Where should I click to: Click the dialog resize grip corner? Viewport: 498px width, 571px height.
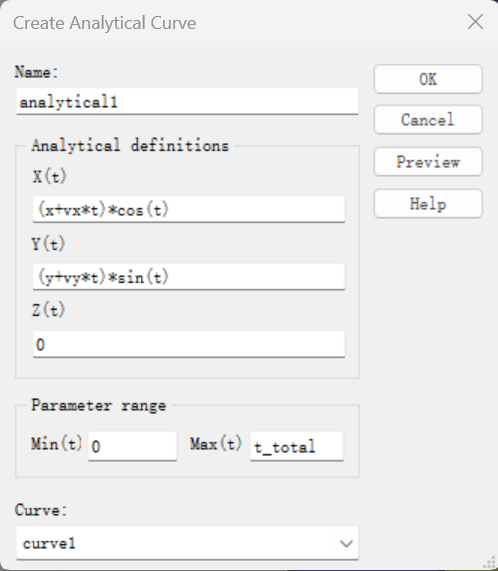pos(491,564)
